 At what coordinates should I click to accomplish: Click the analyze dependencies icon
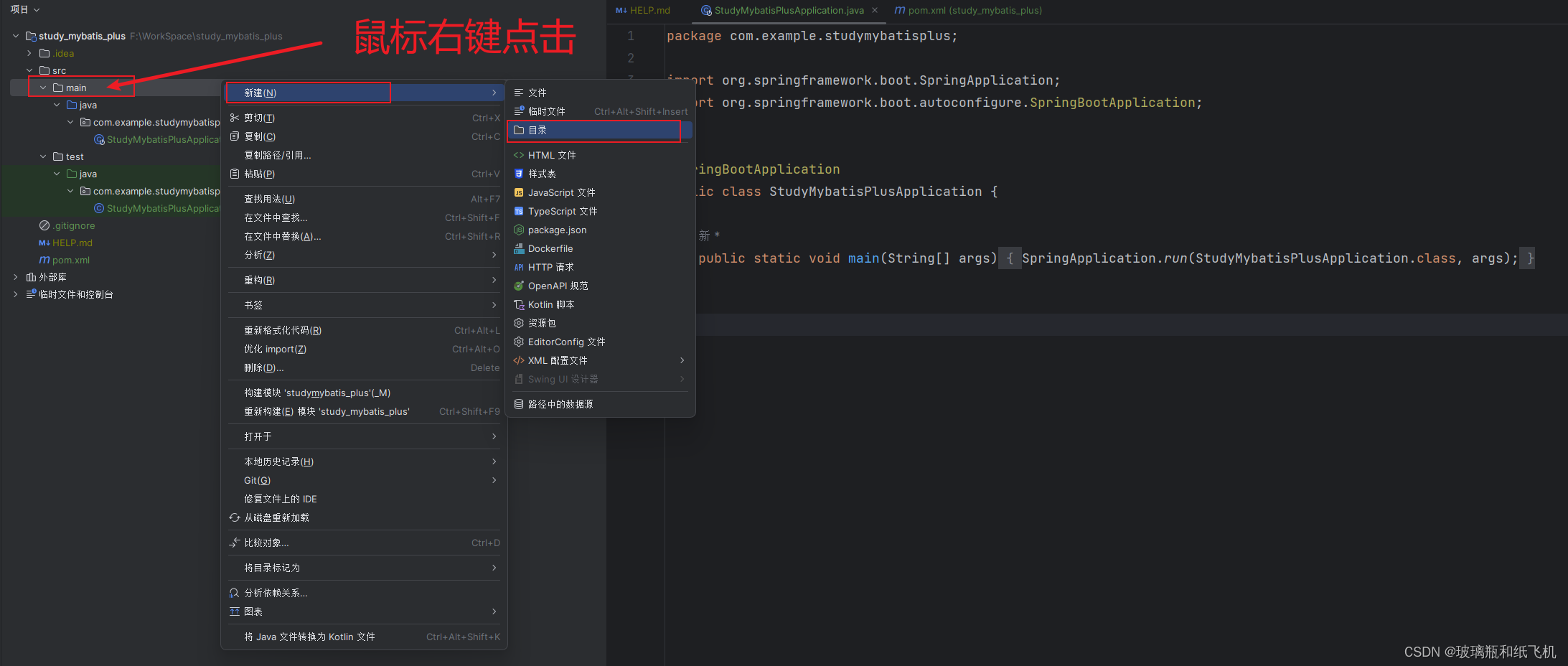click(x=234, y=593)
